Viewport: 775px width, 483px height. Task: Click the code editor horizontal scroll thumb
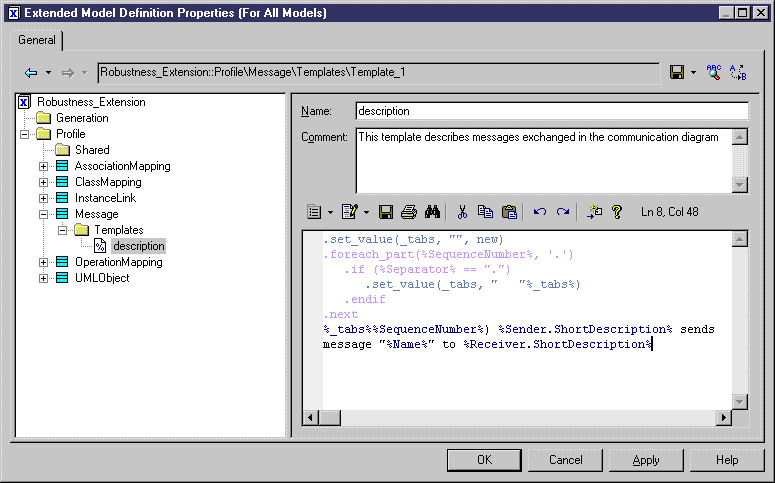[x=330, y=418]
